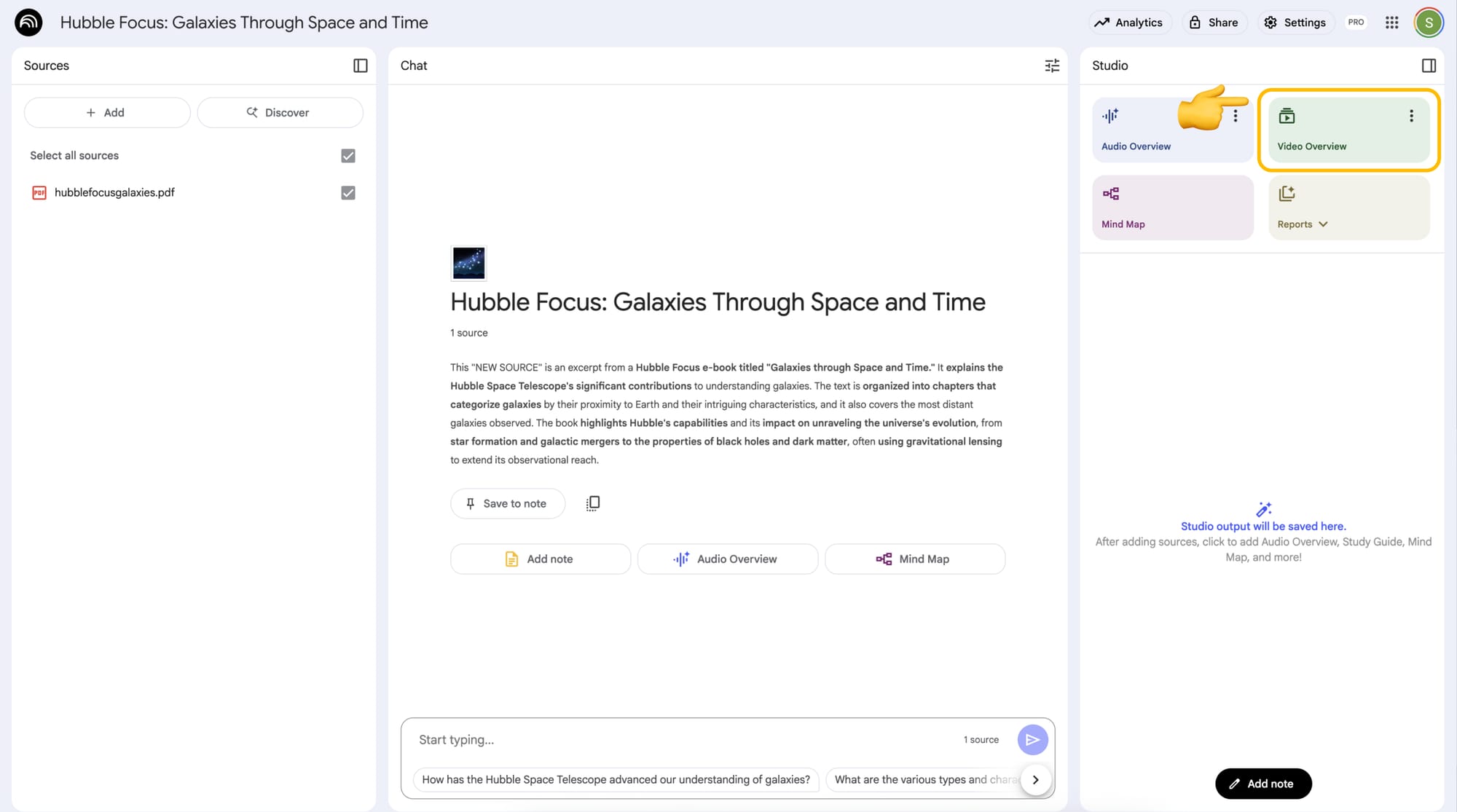Collapse the Sources panel with its toggle icon
Viewport: 1457px width, 812px height.
[361, 66]
